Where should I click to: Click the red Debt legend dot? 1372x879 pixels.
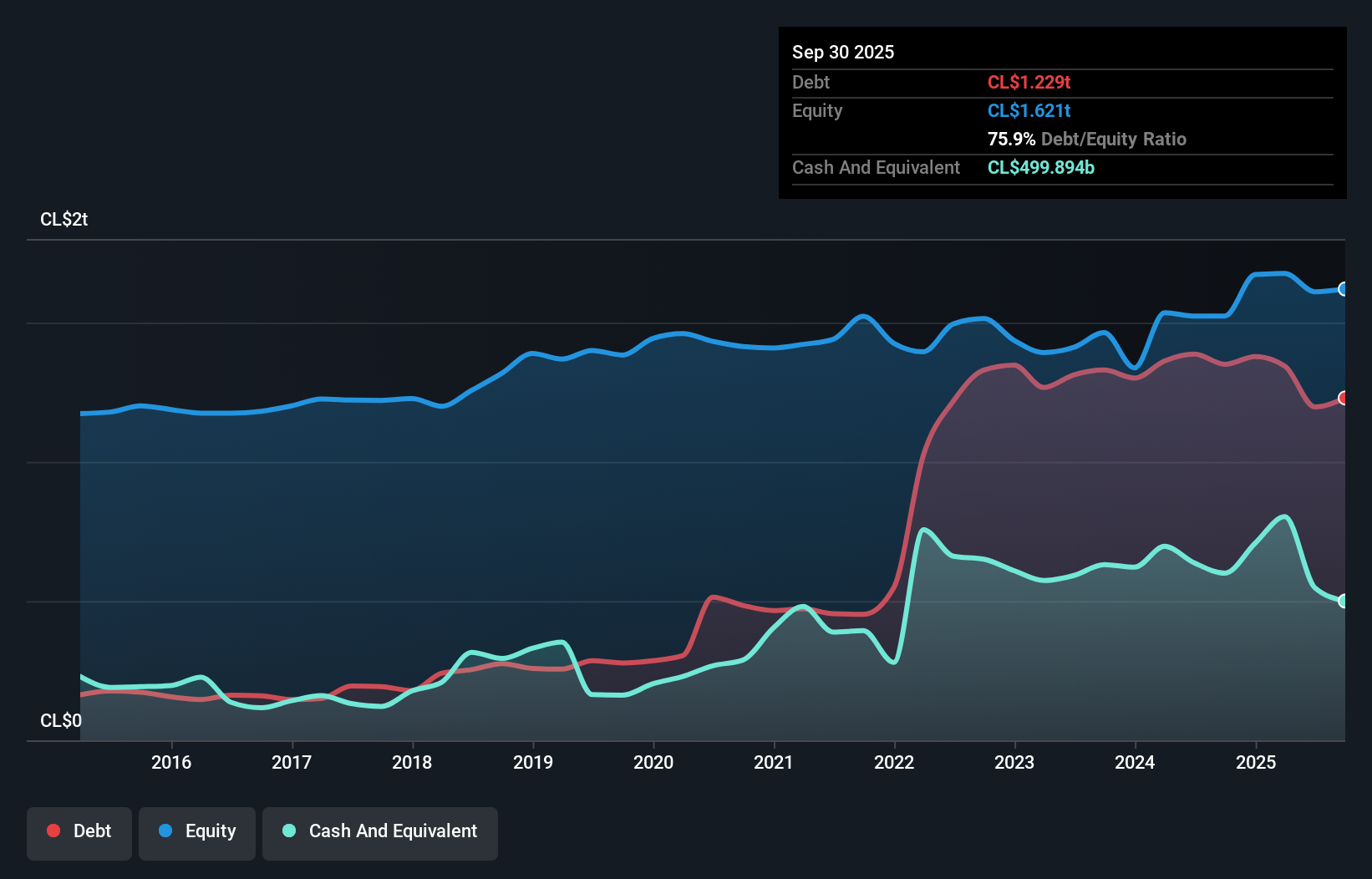(x=53, y=831)
